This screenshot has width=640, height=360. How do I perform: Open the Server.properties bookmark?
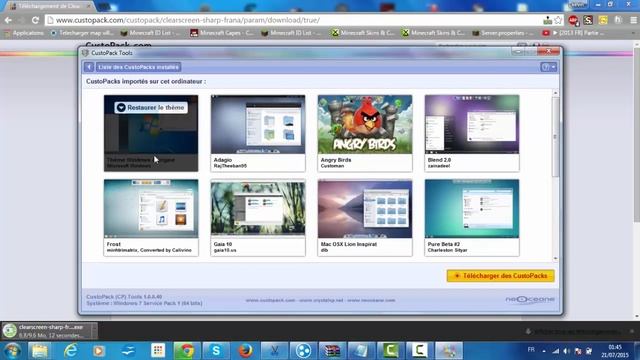click(502, 33)
